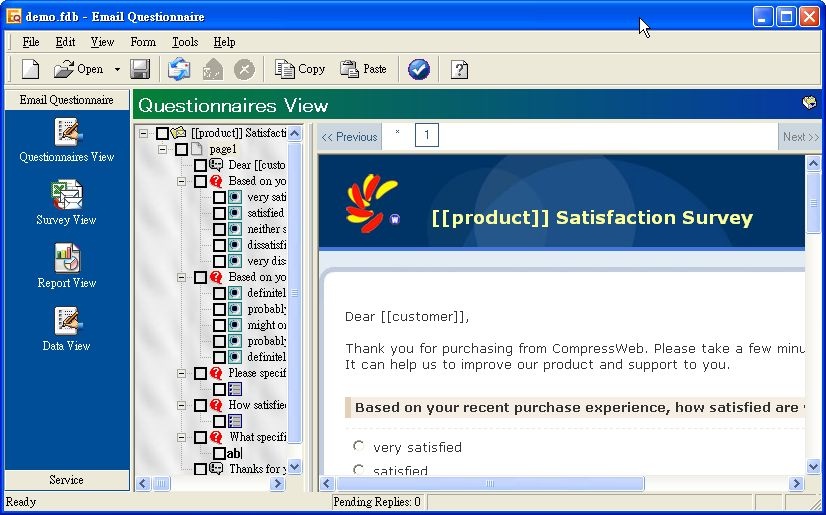Open the View menu

tap(102, 42)
